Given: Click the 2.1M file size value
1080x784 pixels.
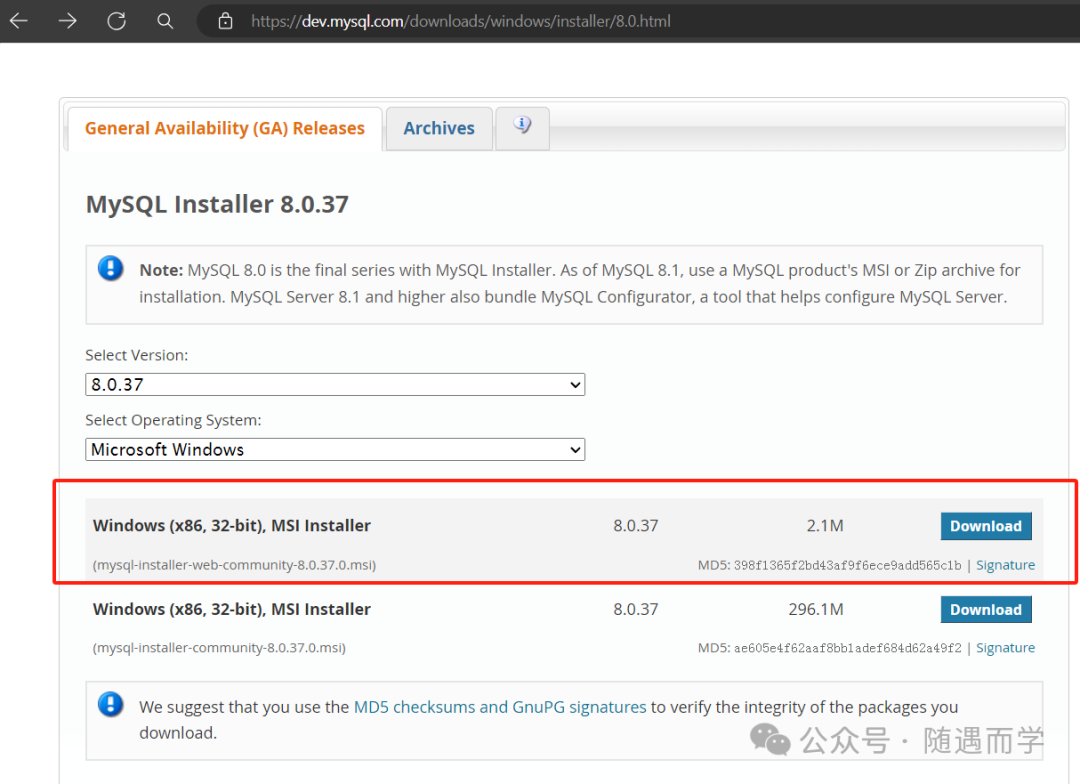Looking at the screenshot, I should pyautogui.click(x=824, y=526).
